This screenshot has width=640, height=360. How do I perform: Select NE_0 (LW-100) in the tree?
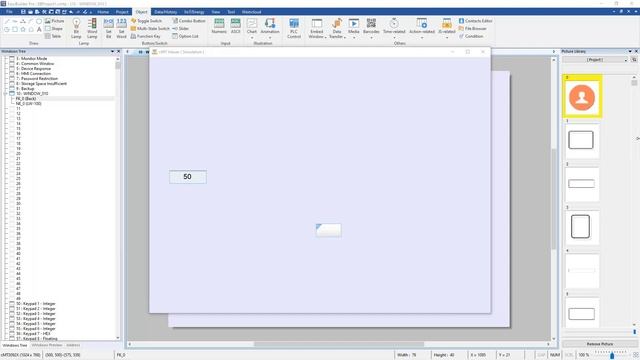[x=28, y=104]
